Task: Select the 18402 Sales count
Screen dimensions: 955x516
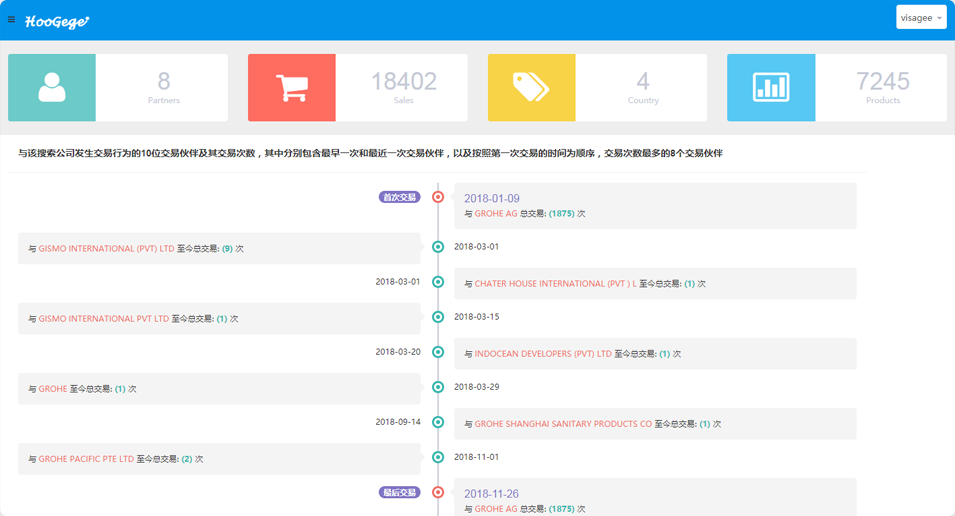Action: pos(404,81)
